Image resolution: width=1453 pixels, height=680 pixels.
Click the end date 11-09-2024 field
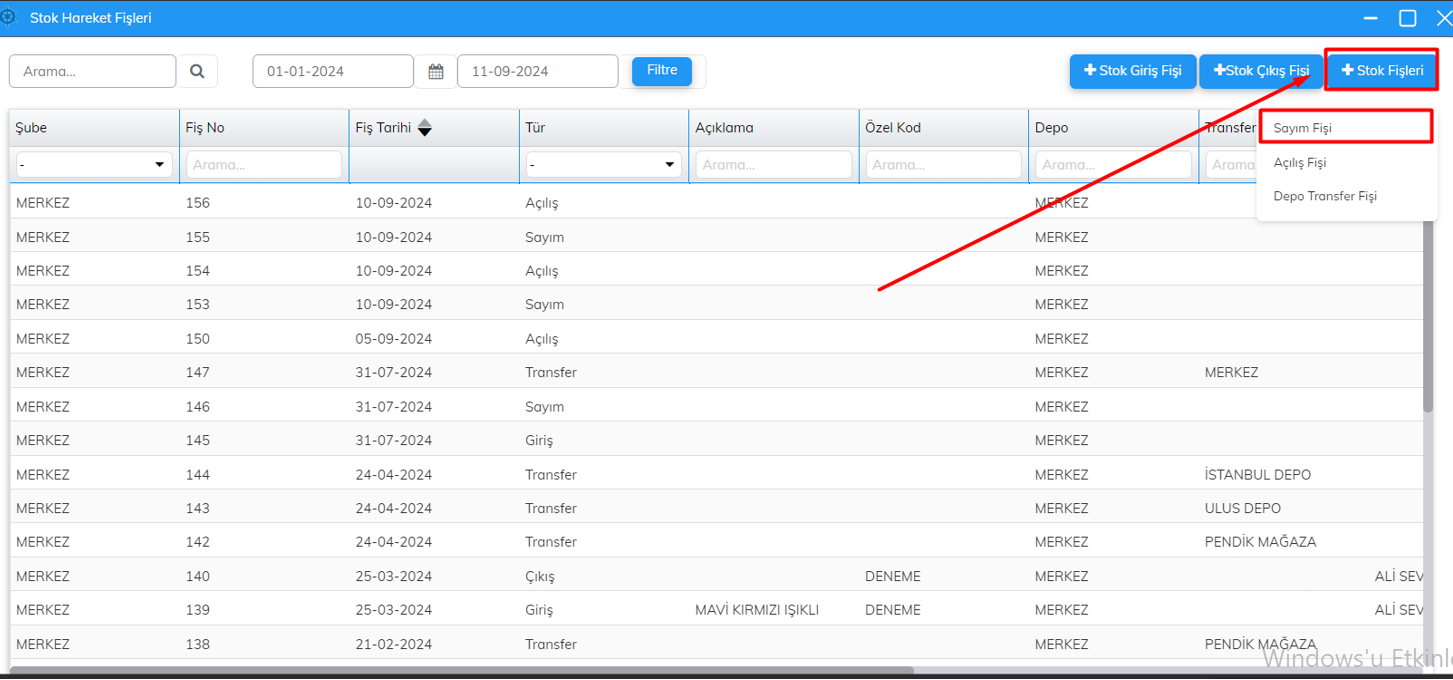[537, 71]
